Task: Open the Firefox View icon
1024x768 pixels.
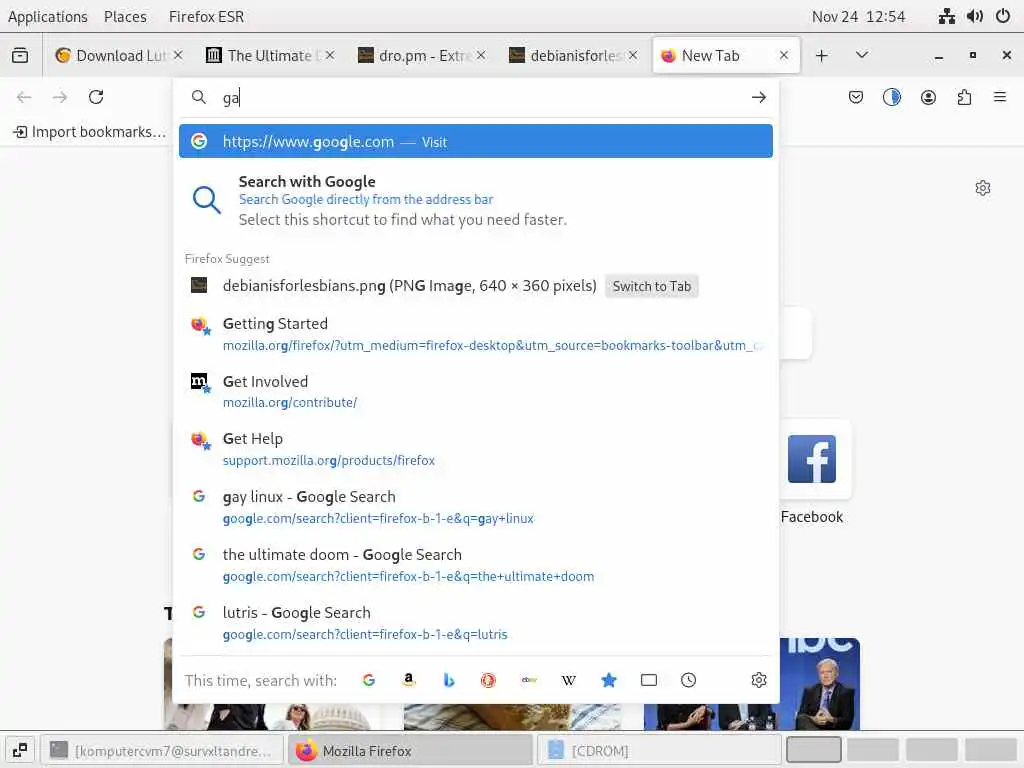Action: click(20, 56)
